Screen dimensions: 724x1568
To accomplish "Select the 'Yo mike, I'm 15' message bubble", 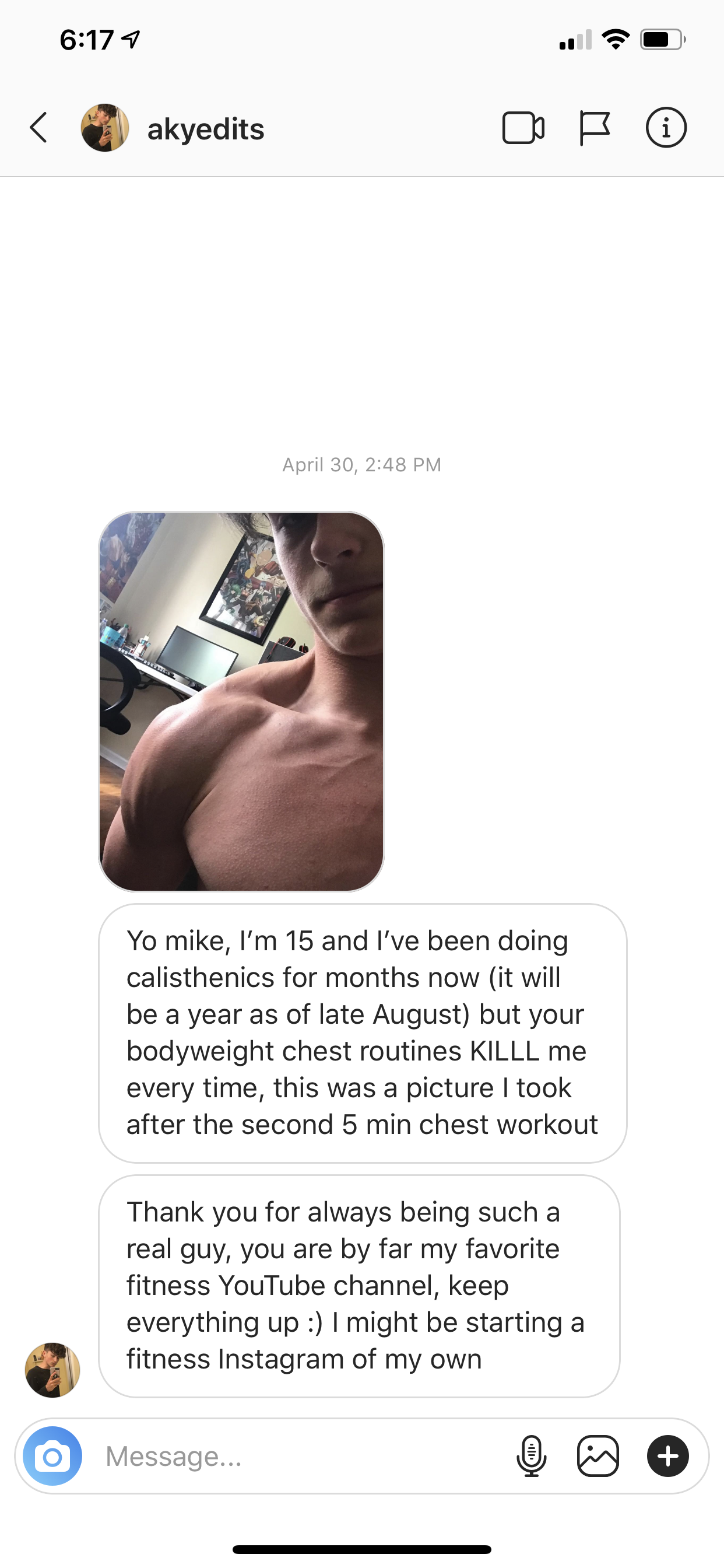I will click(x=363, y=1033).
